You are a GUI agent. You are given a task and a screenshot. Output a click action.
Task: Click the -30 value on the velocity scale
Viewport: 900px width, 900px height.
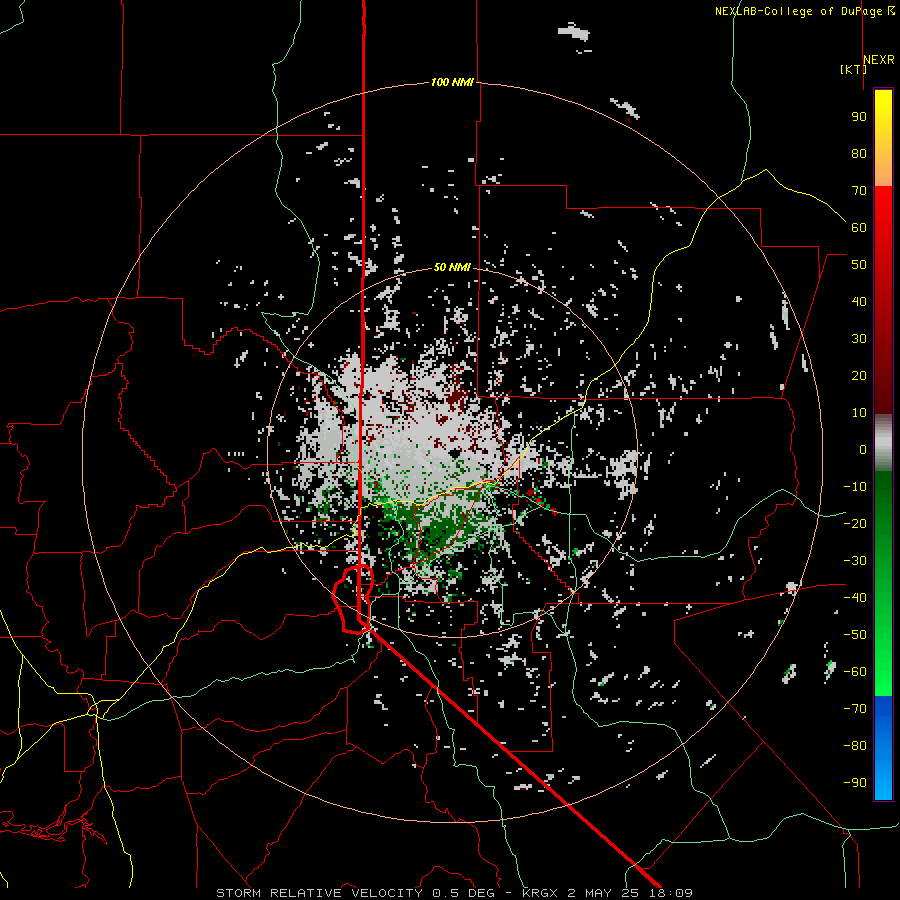(x=855, y=561)
